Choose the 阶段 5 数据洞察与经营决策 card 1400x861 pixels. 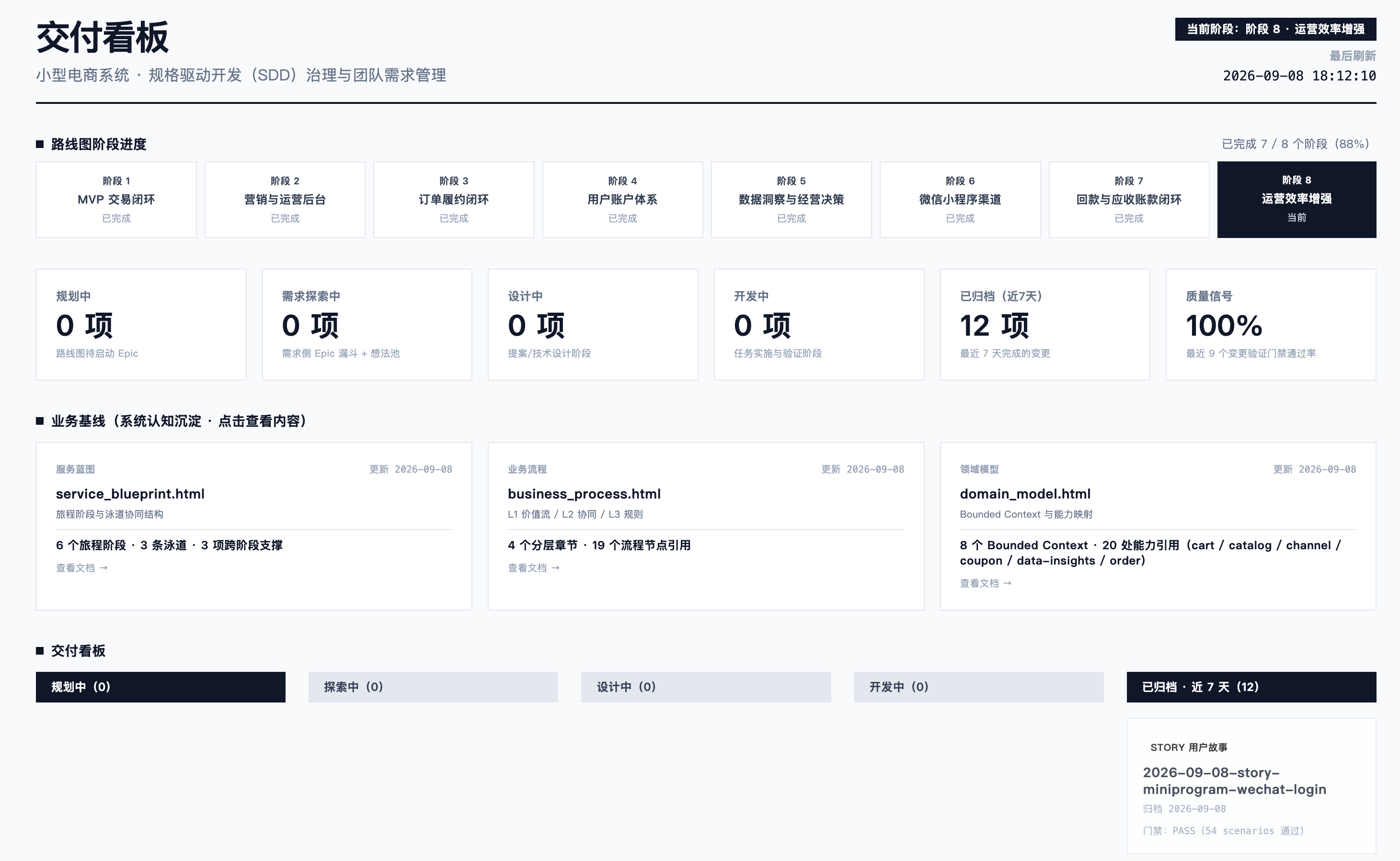(791, 199)
